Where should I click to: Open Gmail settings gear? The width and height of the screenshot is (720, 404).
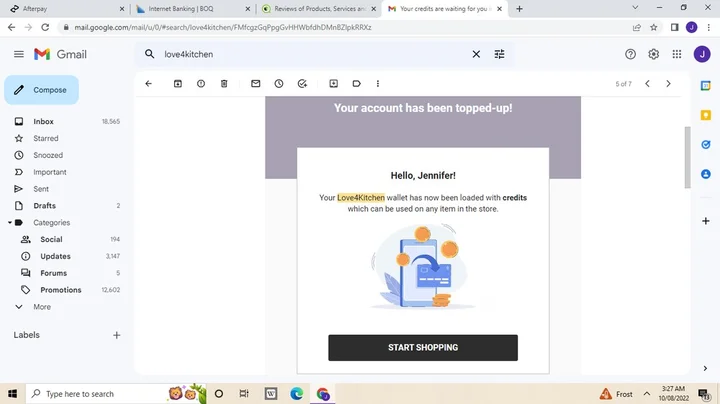pos(654,54)
